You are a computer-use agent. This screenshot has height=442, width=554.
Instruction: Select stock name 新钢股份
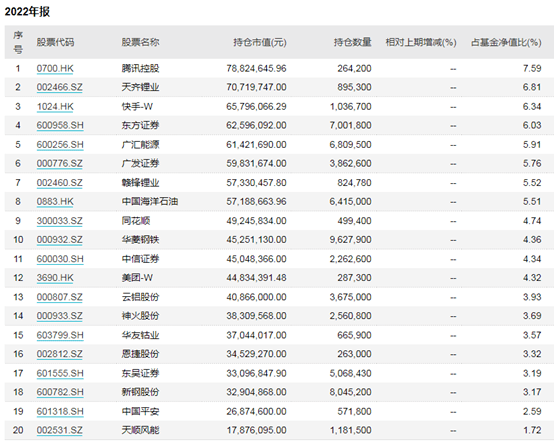pyautogui.click(x=140, y=393)
